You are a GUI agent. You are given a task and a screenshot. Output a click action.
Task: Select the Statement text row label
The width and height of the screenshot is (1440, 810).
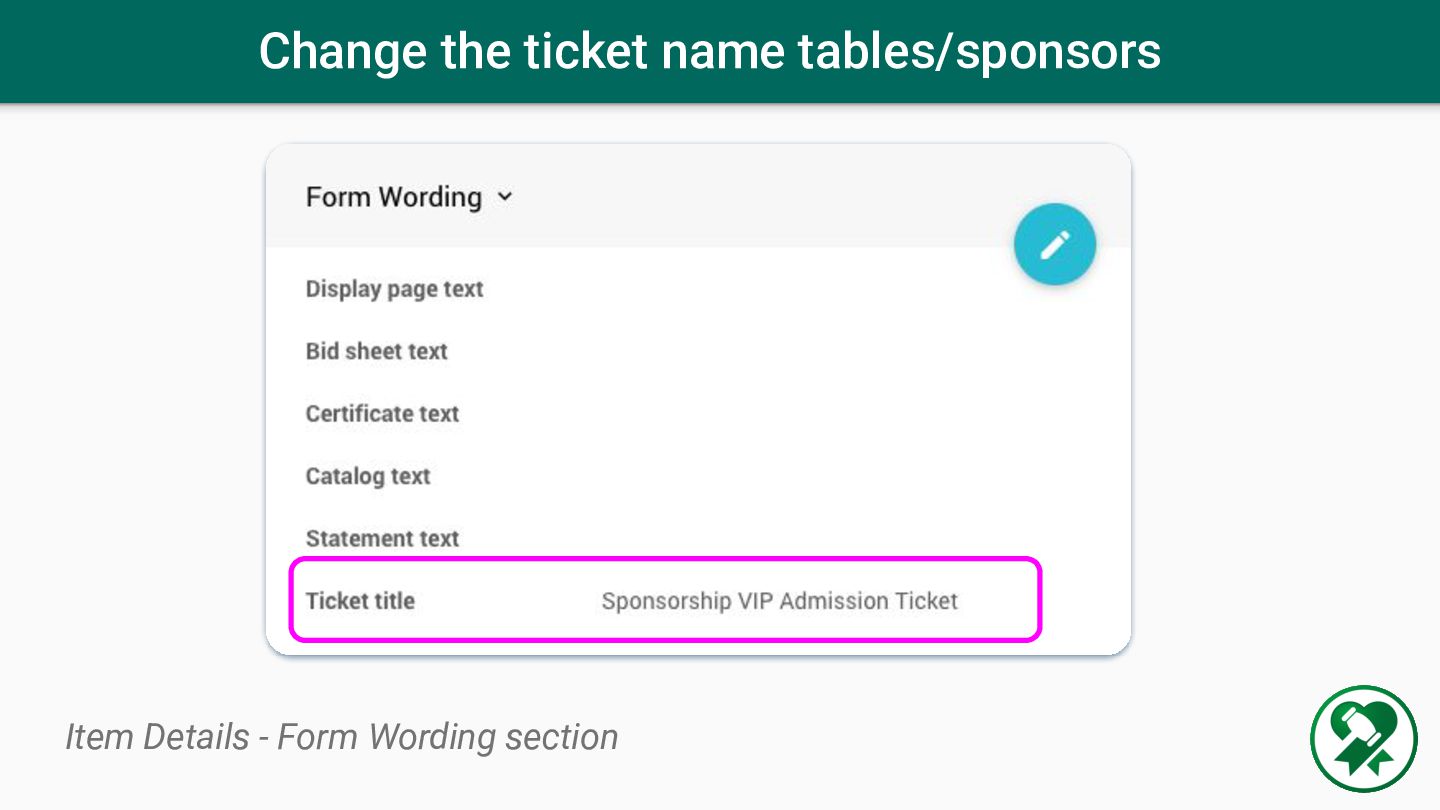point(382,538)
